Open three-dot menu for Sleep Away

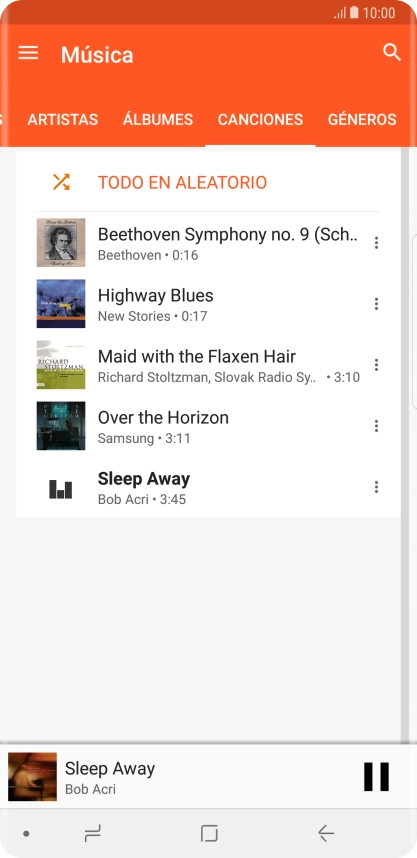(x=376, y=487)
